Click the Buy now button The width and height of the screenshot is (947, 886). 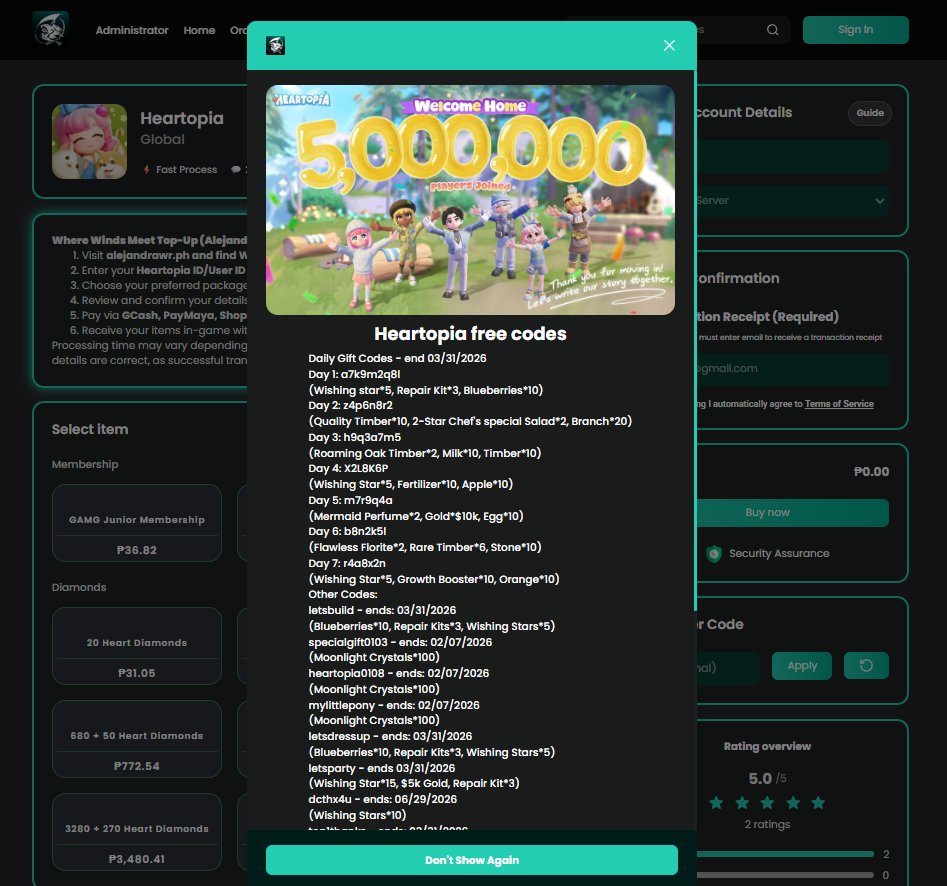pos(792,513)
